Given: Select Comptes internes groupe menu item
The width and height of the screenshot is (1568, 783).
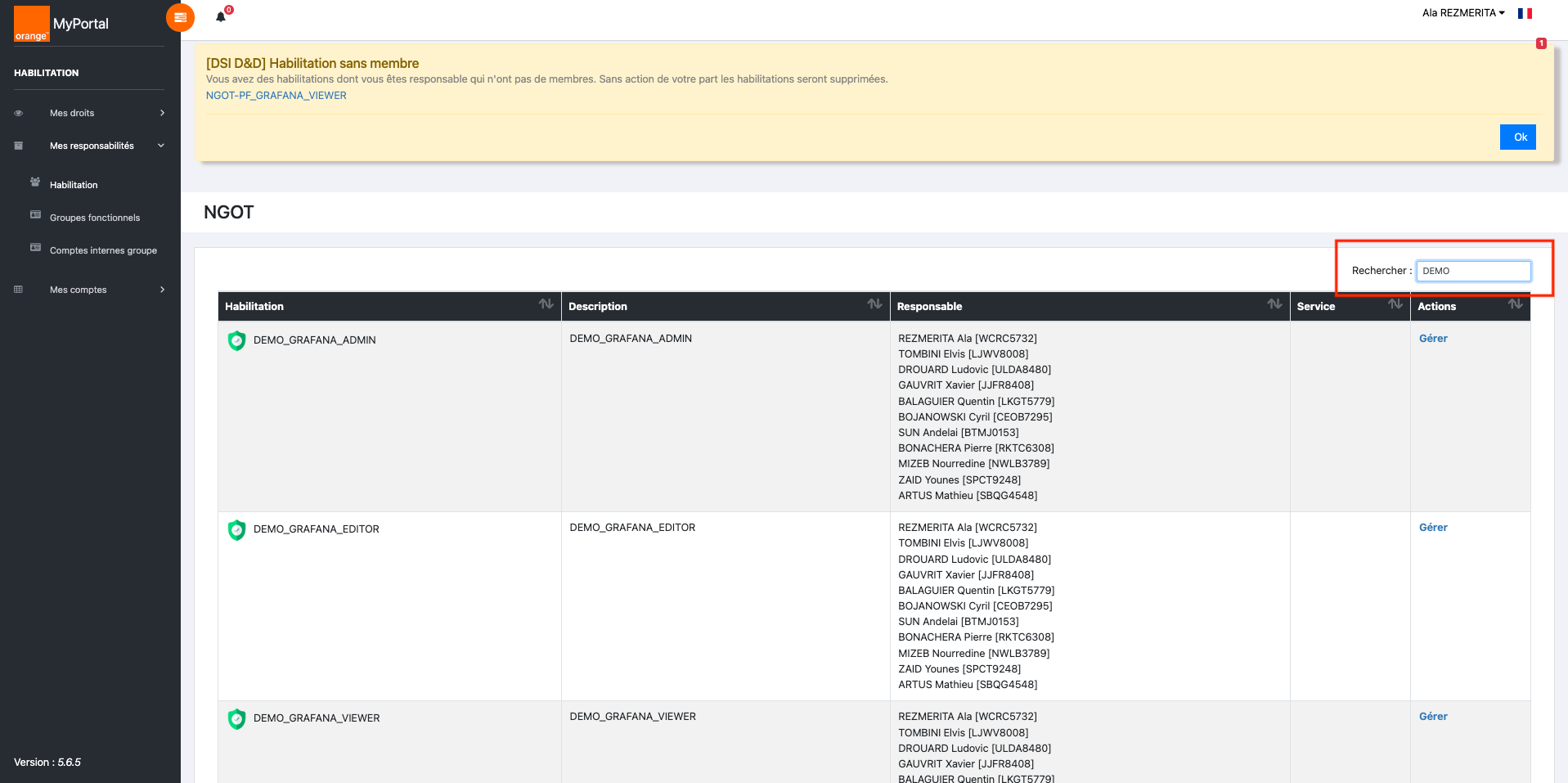Looking at the screenshot, I should click(x=103, y=250).
